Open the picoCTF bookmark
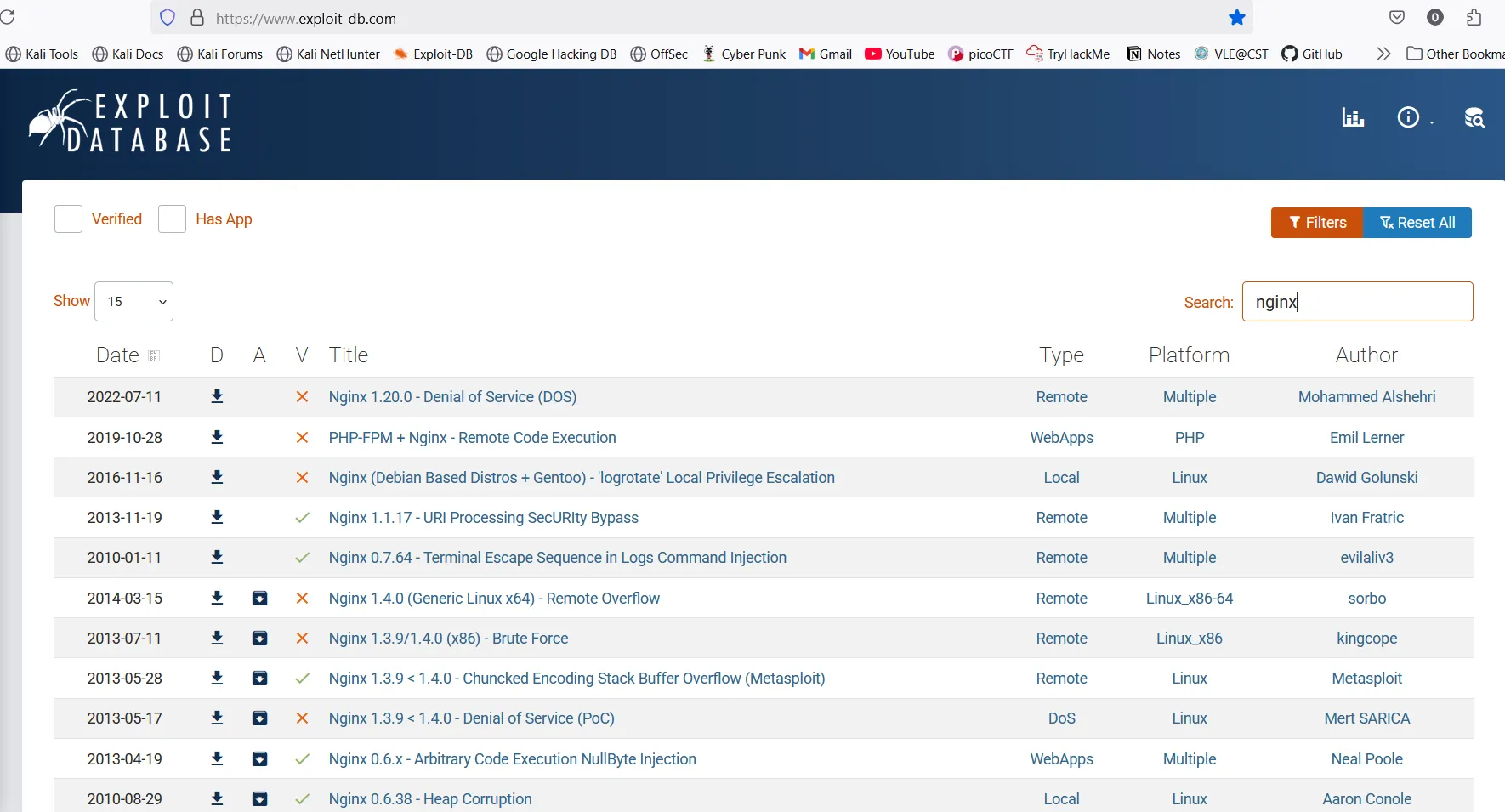 980,54
